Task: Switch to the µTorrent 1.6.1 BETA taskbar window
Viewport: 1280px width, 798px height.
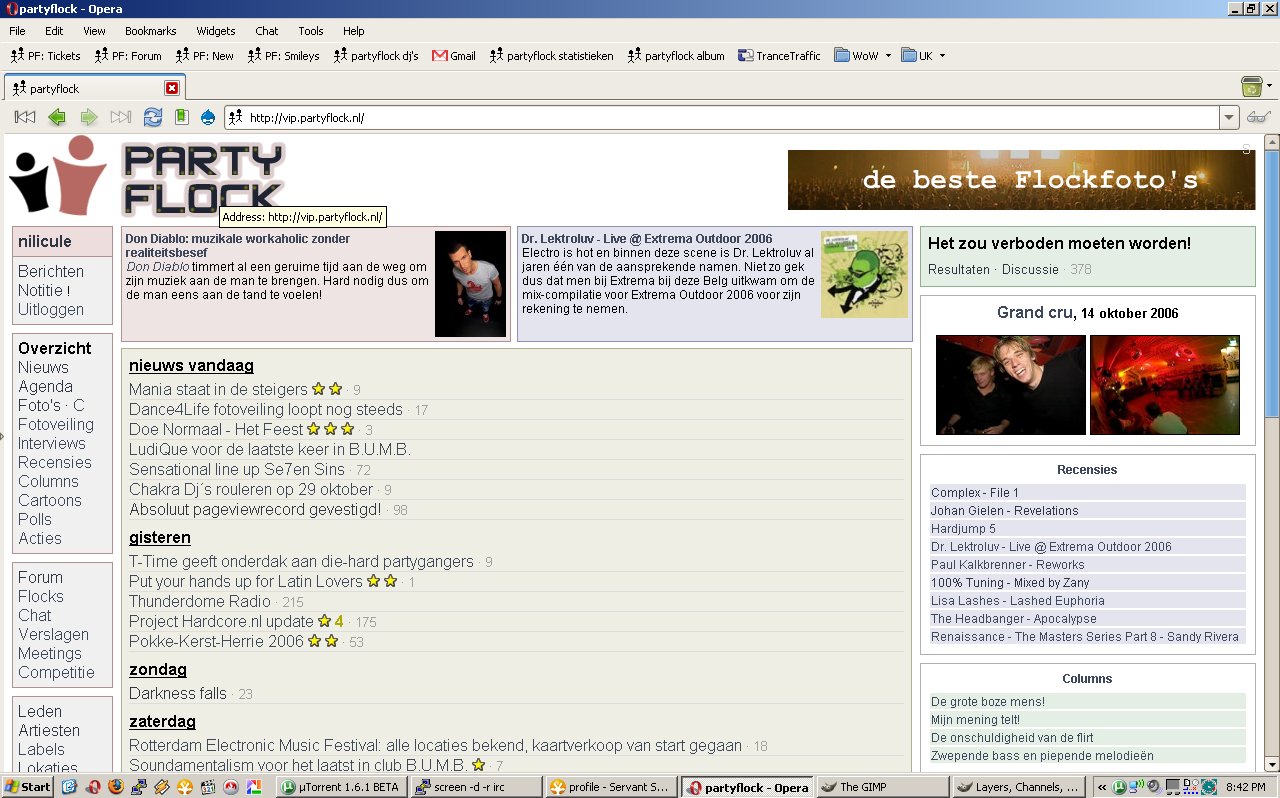Action: tap(341, 787)
